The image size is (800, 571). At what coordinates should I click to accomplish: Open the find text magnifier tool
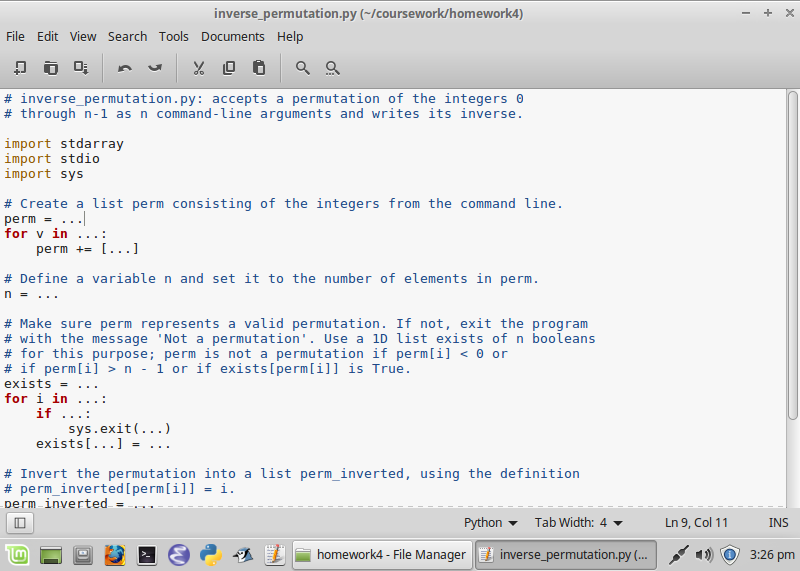tap(303, 68)
